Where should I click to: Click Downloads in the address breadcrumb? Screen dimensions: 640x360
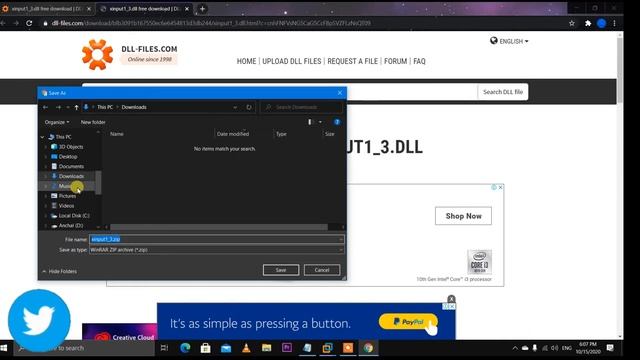(x=134, y=107)
